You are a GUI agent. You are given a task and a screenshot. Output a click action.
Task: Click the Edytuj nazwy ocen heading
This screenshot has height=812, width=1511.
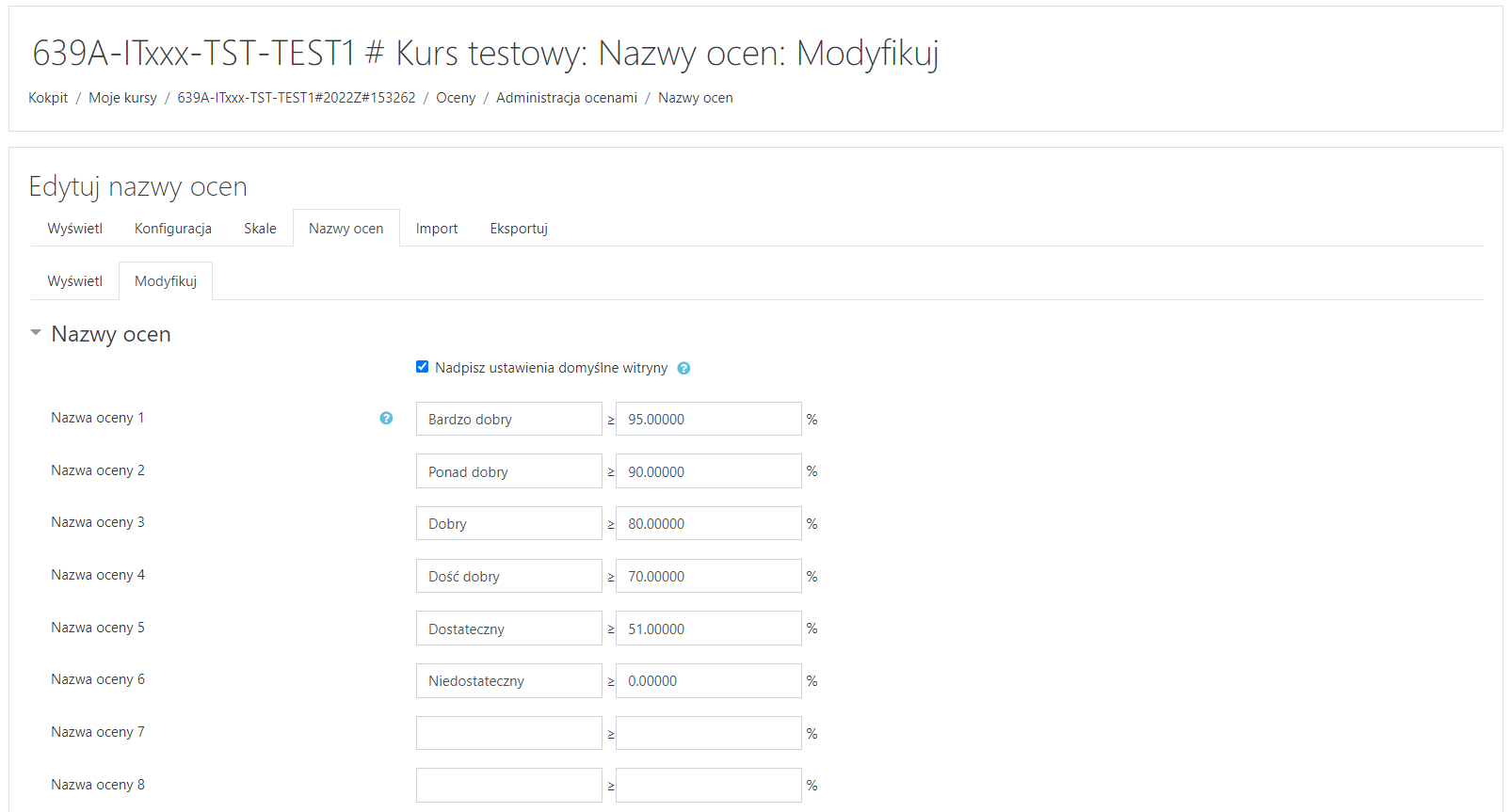tap(138, 186)
